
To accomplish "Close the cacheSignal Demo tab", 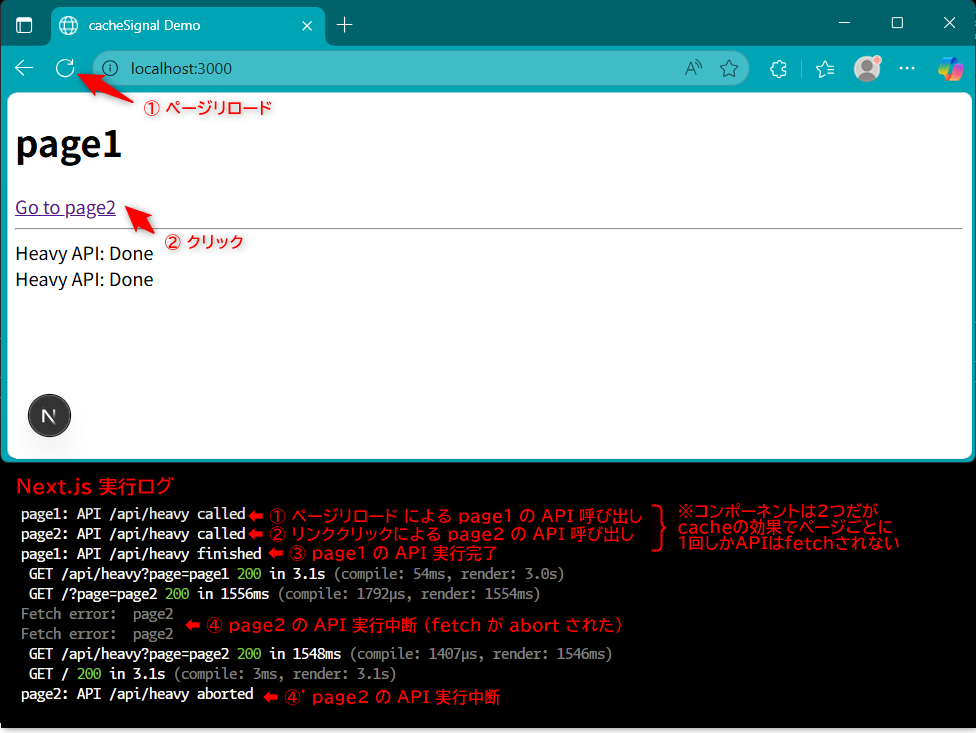I will click(307, 25).
